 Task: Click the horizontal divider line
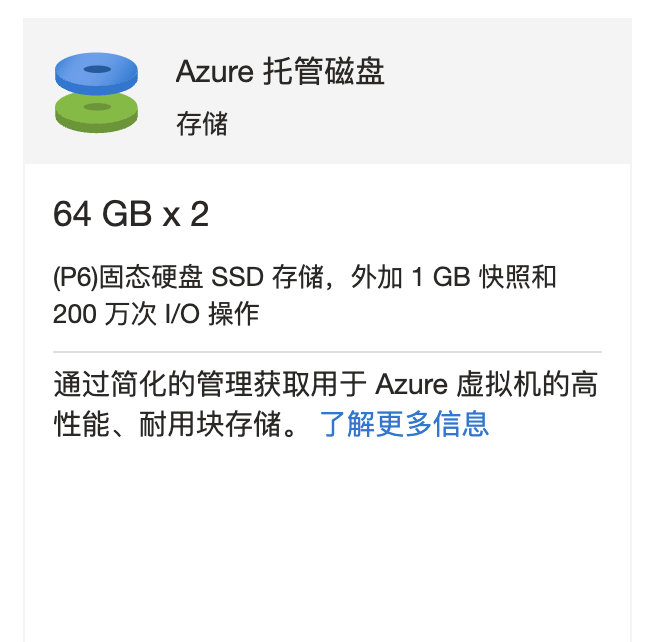click(327, 352)
